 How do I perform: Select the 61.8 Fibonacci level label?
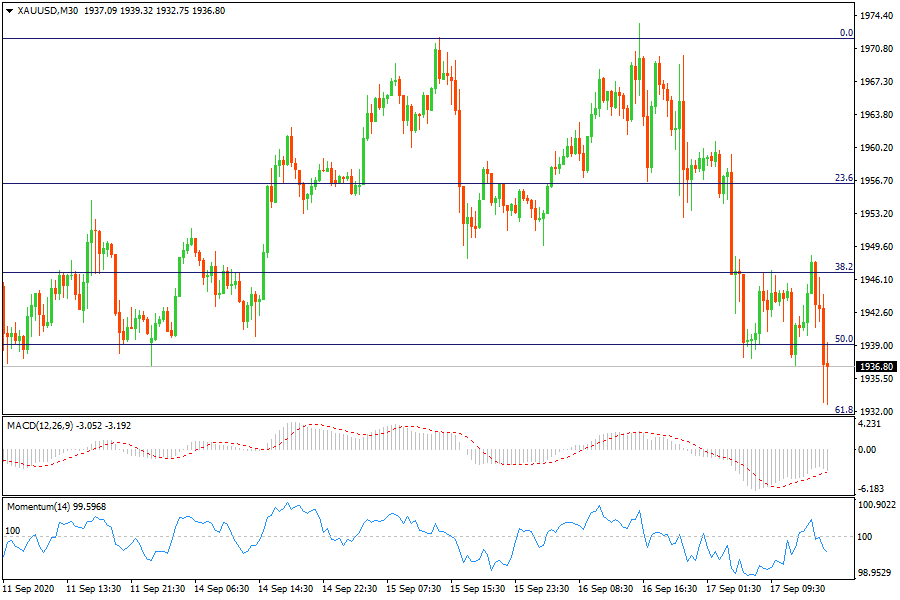(x=843, y=409)
